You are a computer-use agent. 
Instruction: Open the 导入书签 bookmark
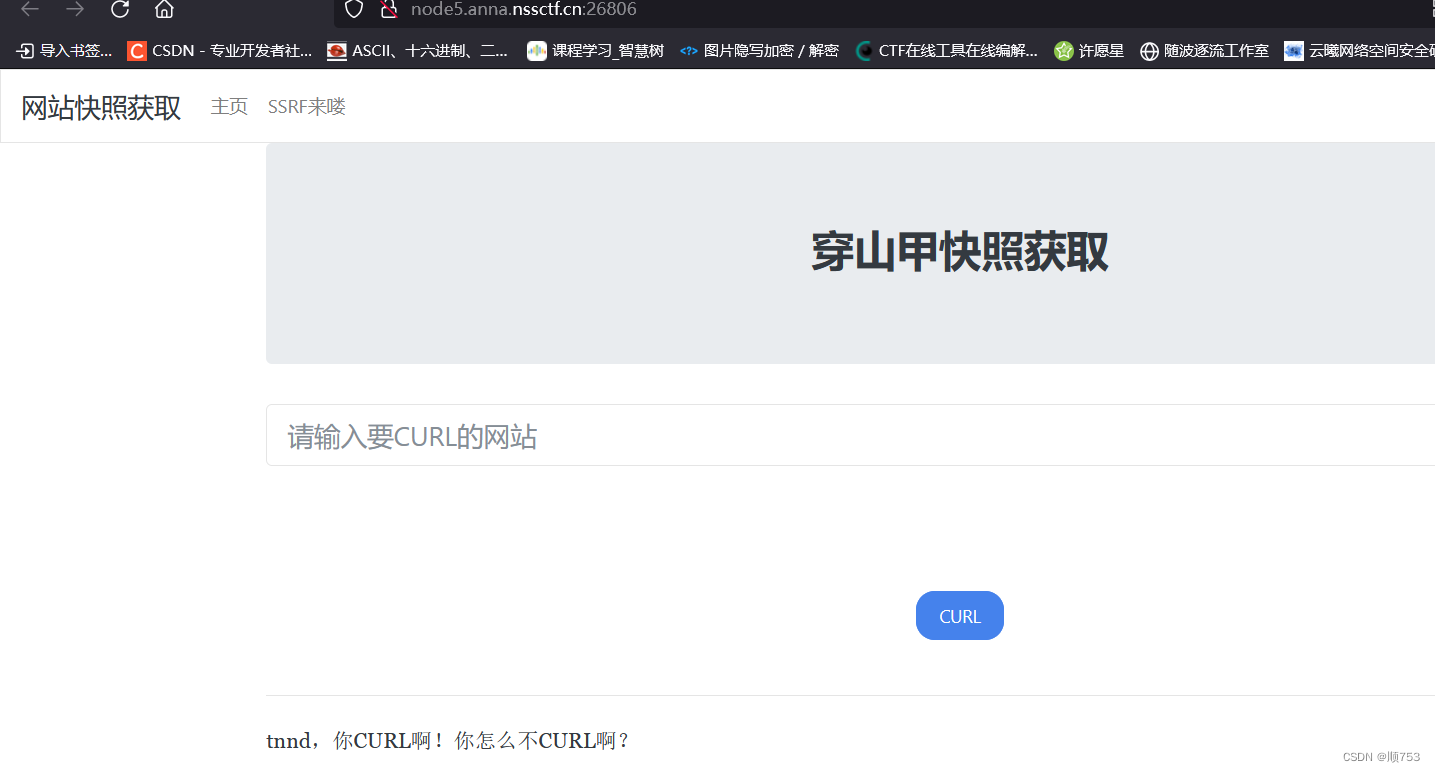64,51
